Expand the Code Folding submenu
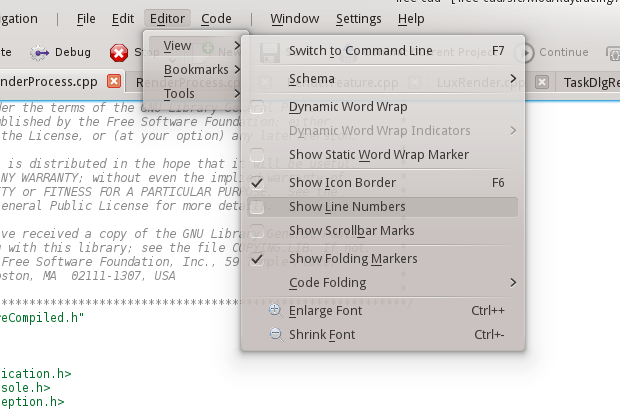Screen dimensions: 620x417 (x=382, y=283)
